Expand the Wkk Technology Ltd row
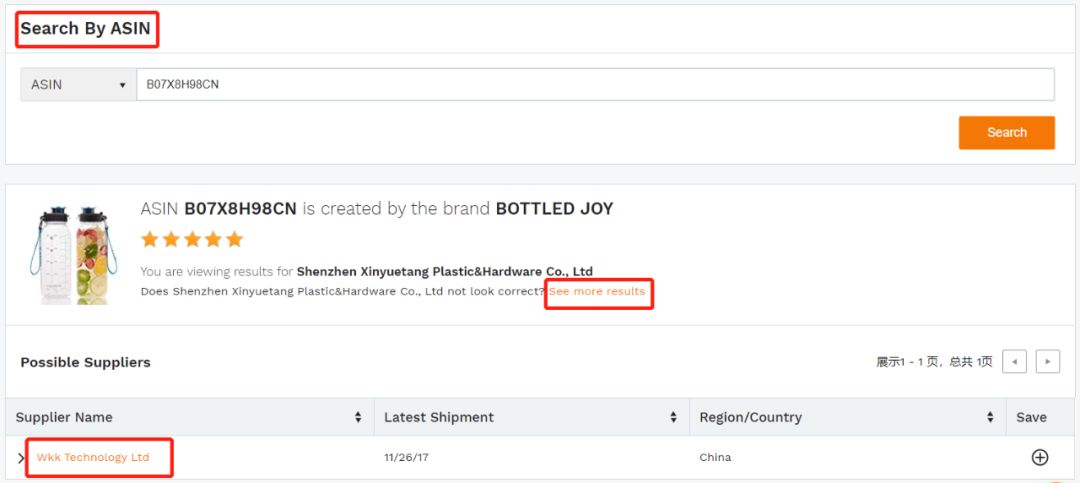Viewport: 1080px width, 483px height. tap(21, 458)
